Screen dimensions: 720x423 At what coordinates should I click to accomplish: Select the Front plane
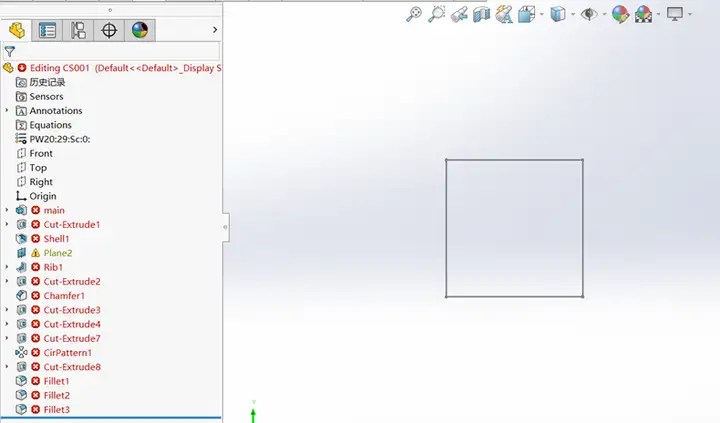click(41, 153)
